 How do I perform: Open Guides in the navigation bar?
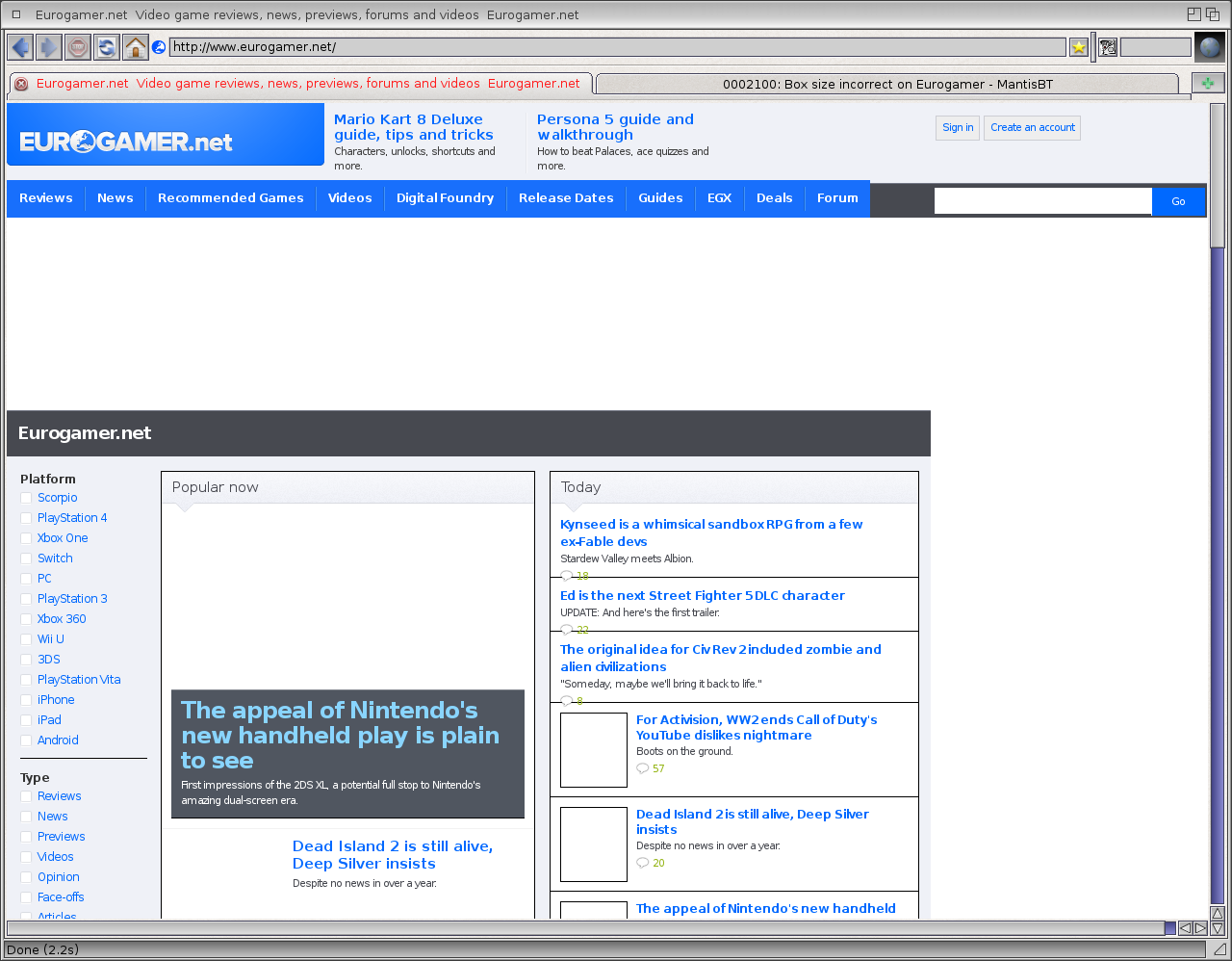(660, 198)
